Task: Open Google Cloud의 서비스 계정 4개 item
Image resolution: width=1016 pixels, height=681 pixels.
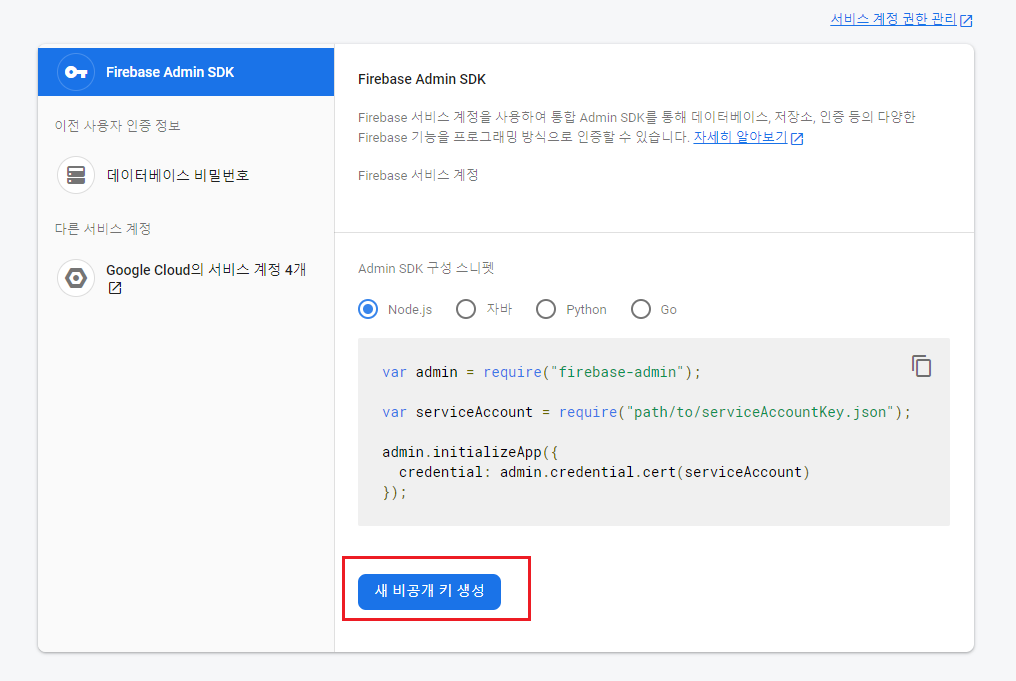Action: pyautogui.click(x=186, y=278)
